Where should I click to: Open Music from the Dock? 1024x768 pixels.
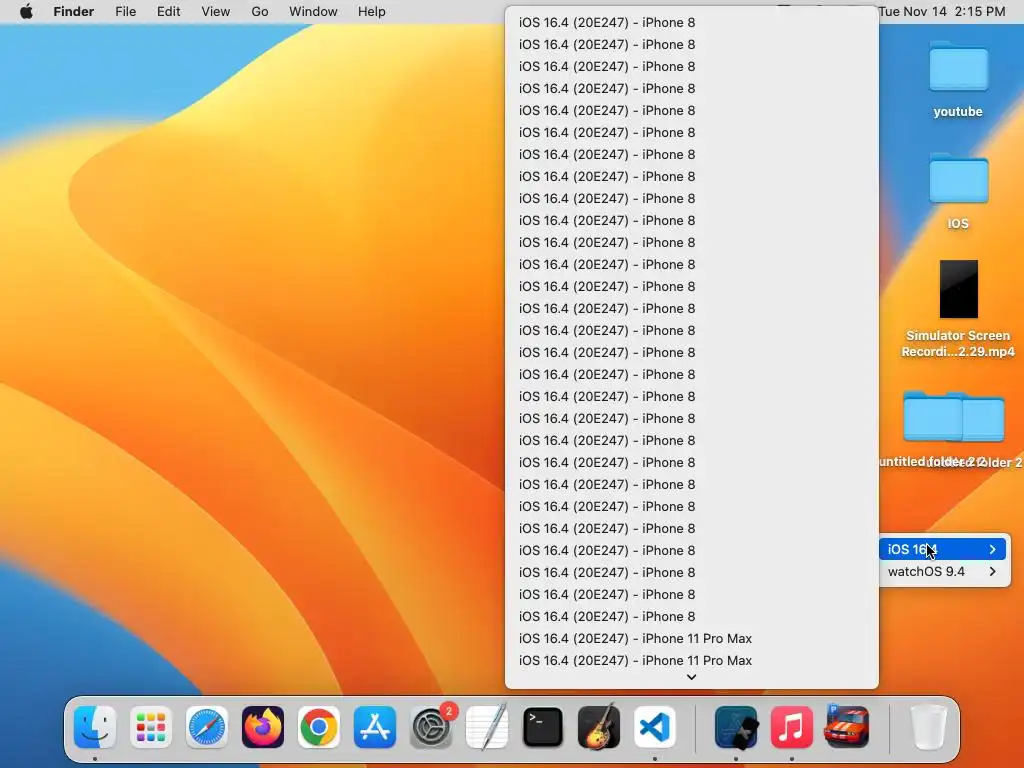pos(792,727)
